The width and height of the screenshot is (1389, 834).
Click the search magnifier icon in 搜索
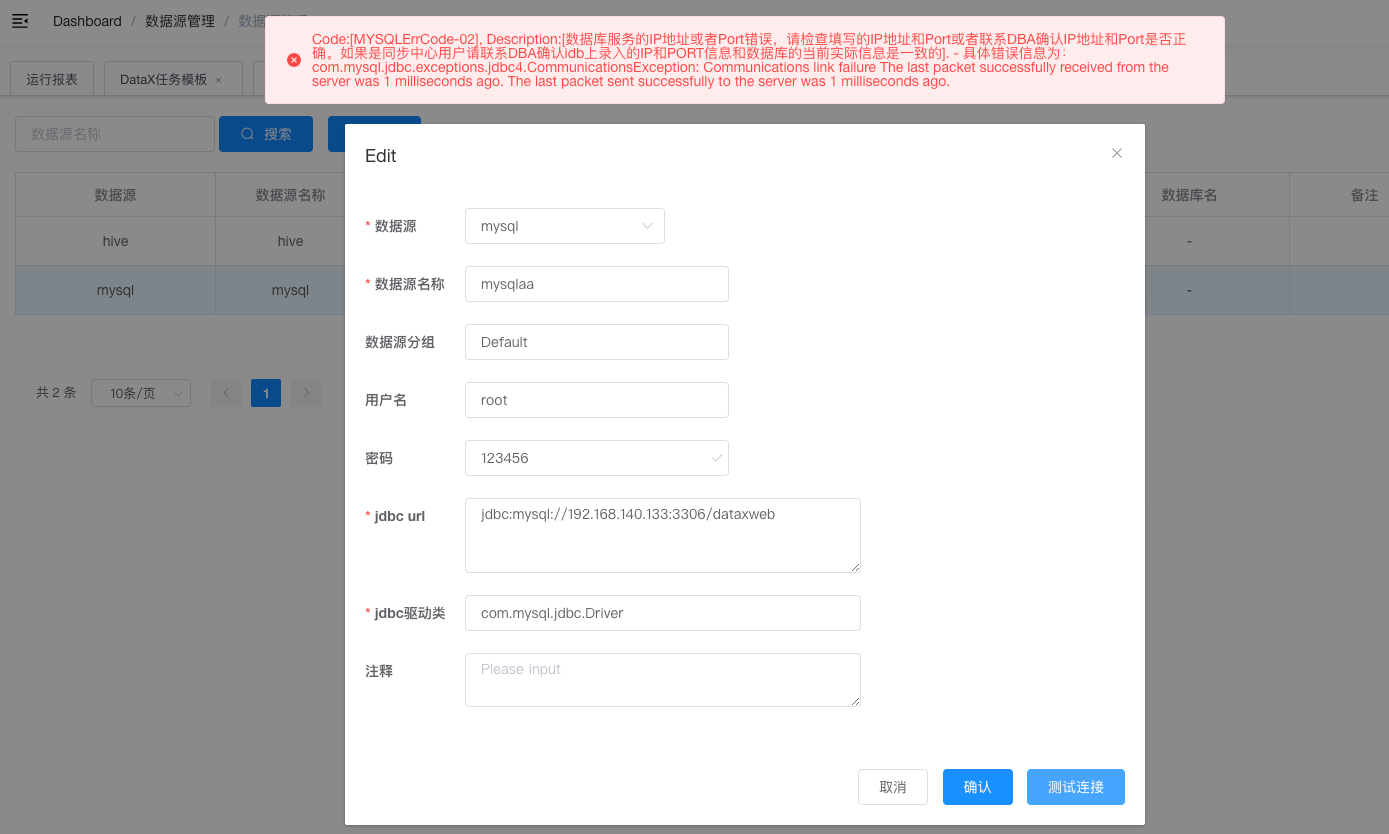point(248,134)
